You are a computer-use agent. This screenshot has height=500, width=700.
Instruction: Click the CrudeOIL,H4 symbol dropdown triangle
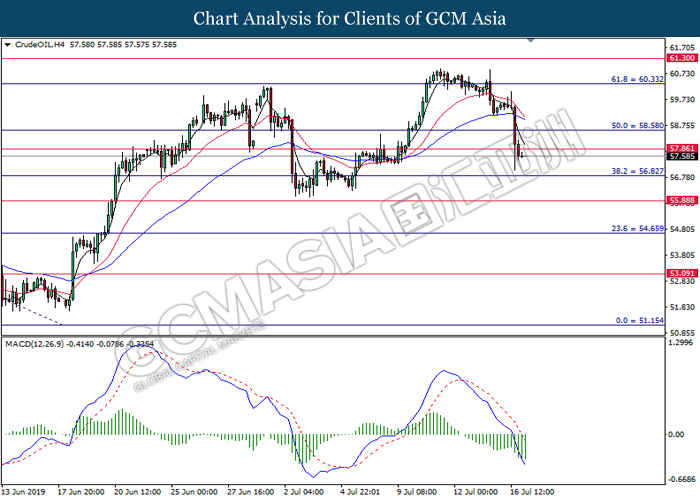click(x=7, y=45)
